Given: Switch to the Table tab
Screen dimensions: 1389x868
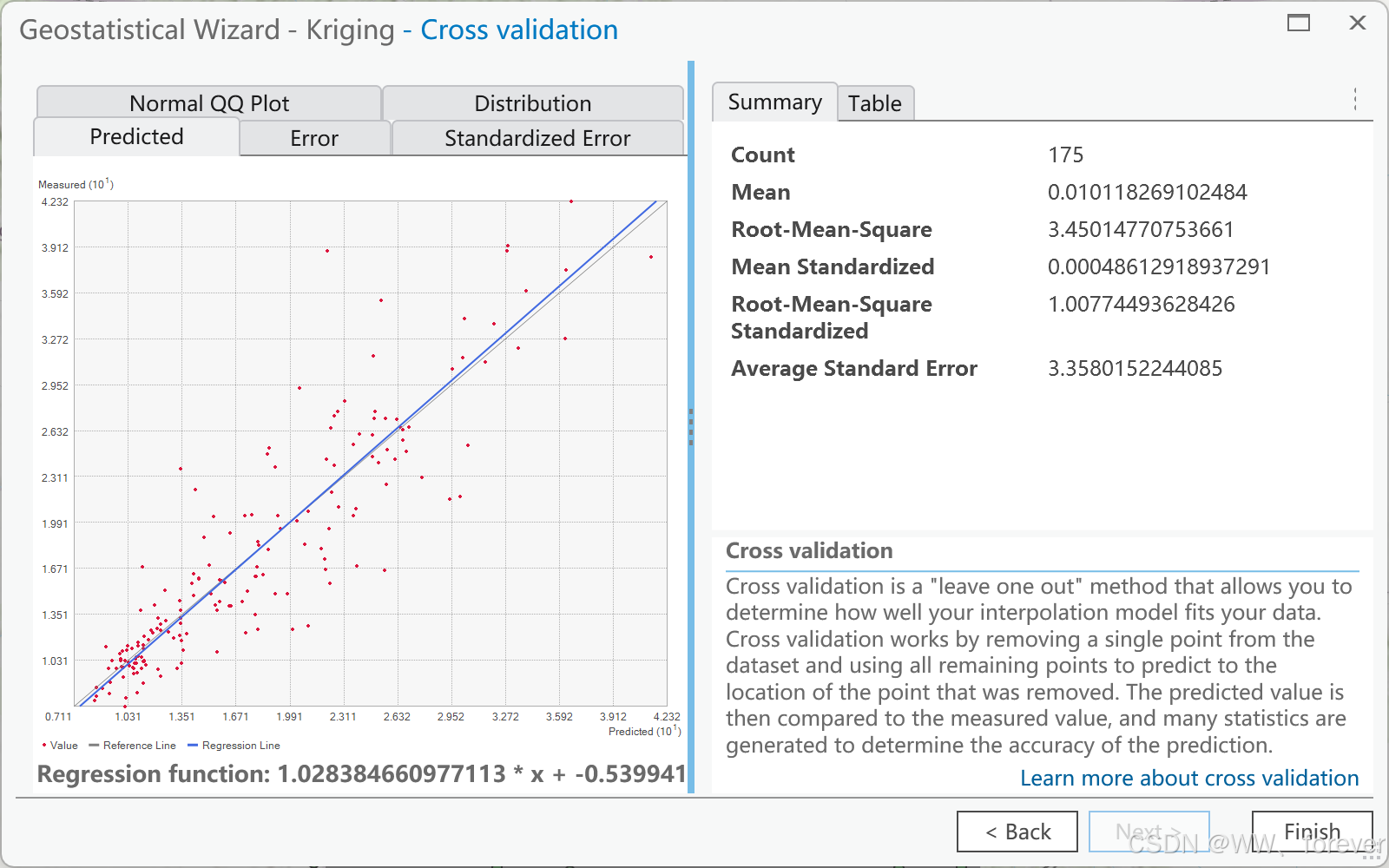Looking at the screenshot, I should coord(875,103).
